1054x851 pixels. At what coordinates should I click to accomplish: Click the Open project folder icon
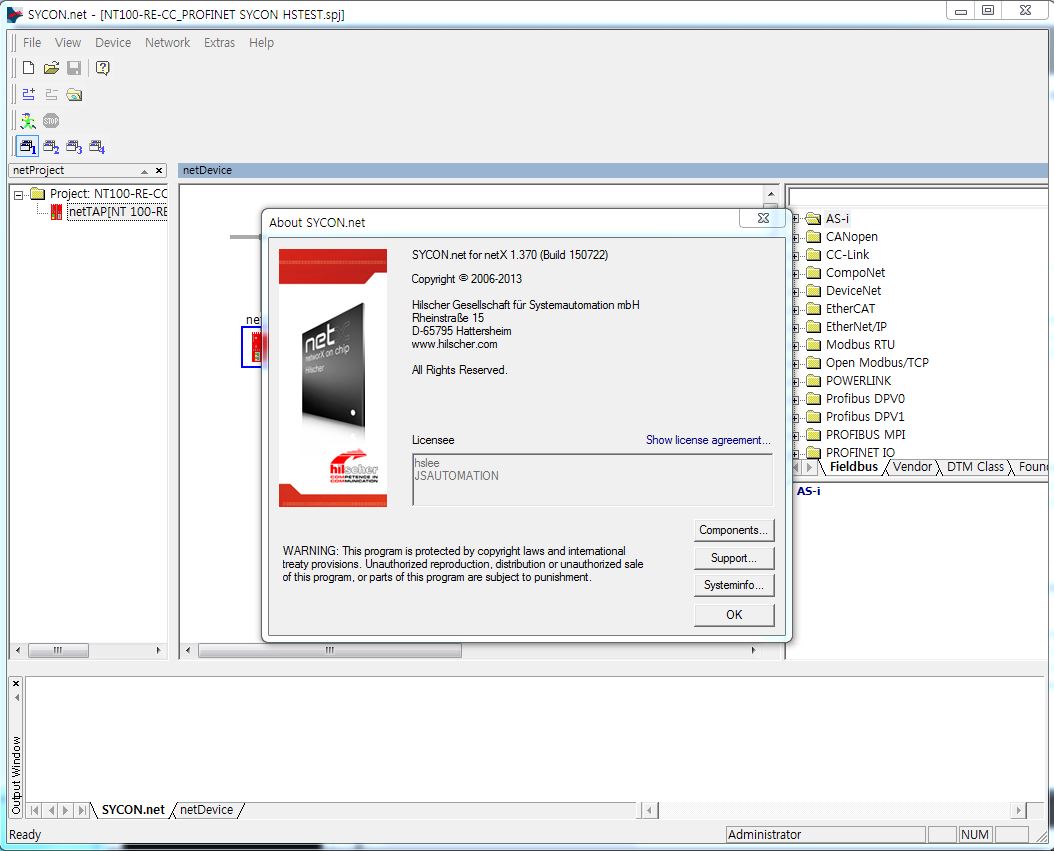51,68
